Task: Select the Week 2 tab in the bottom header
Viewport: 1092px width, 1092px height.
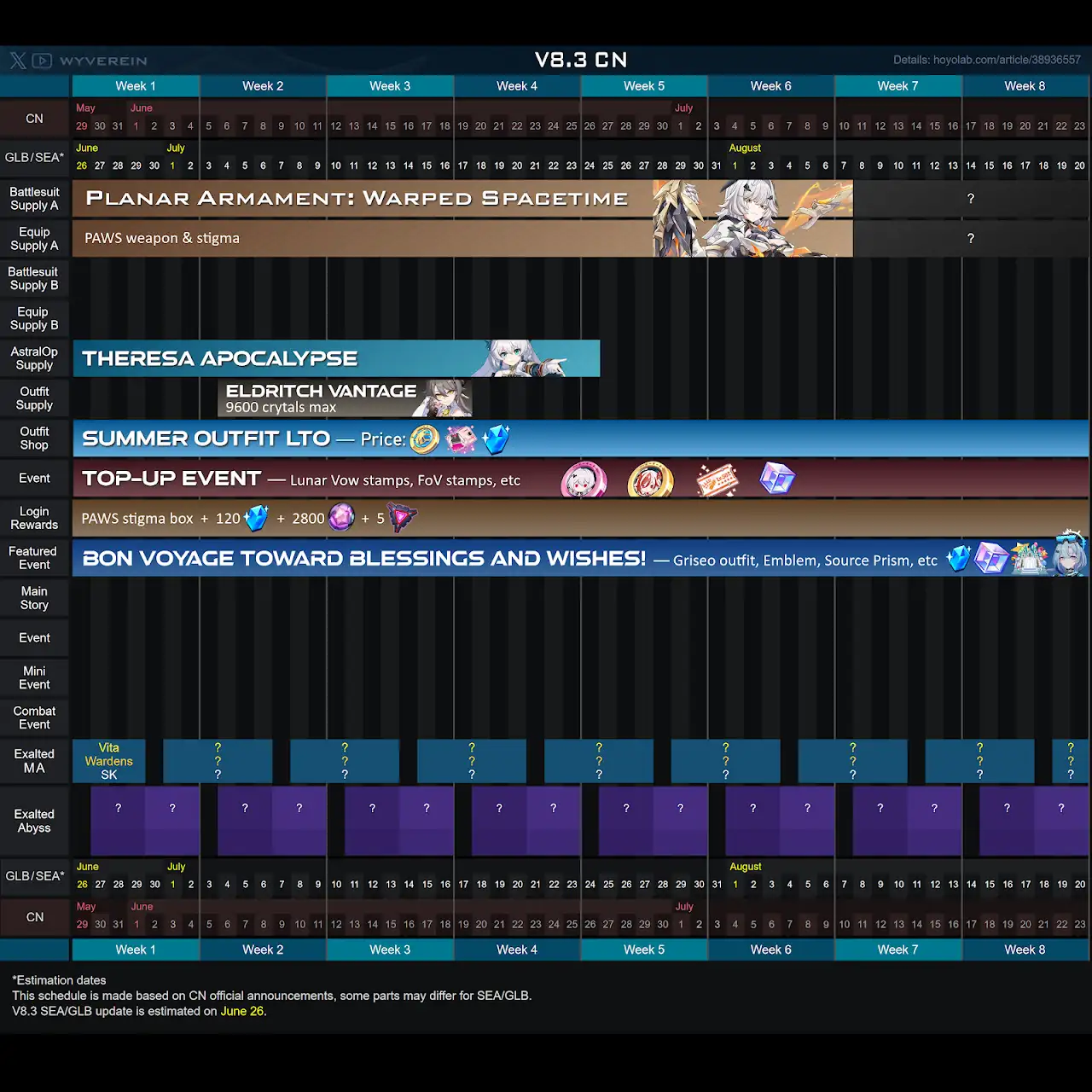Action: coord(263,950)
